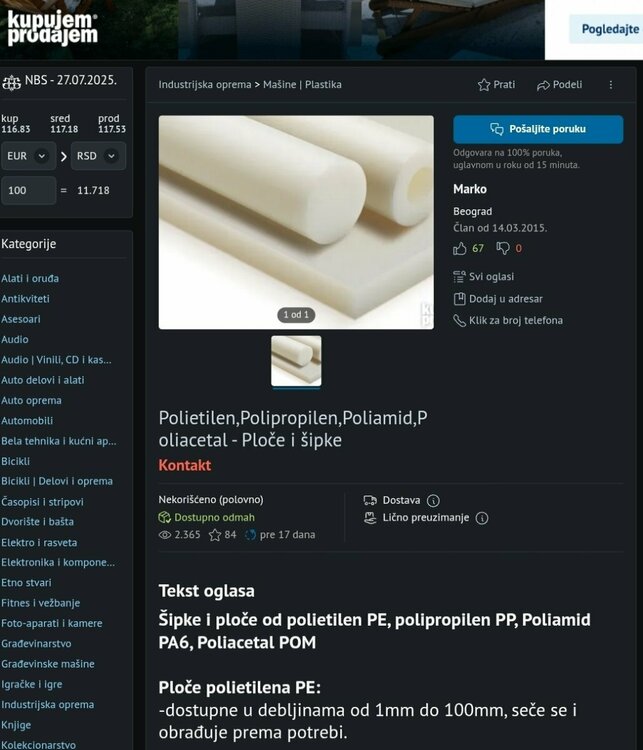
Task: Click Klik za broj telefona
Action: click(x=516, y=320)
